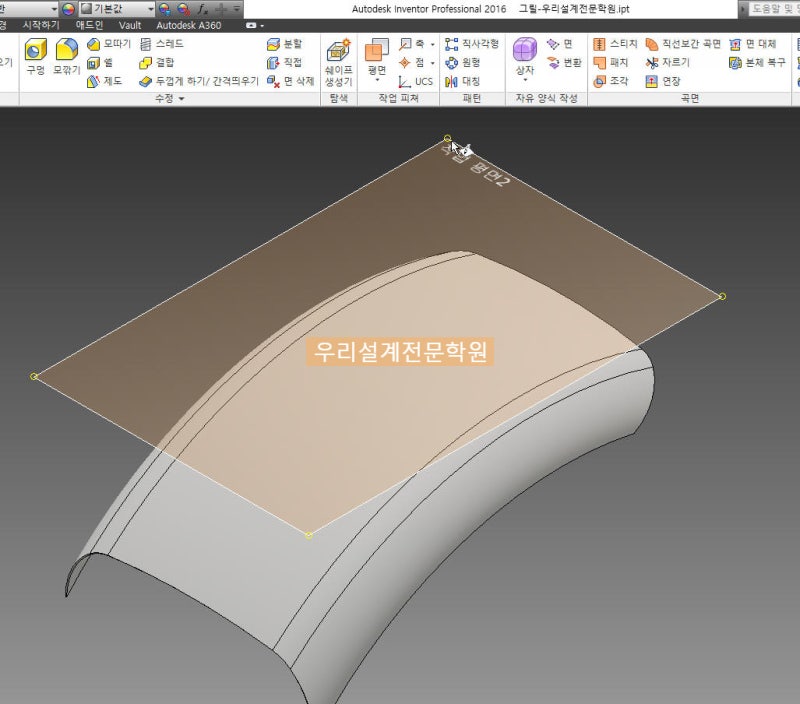Click the top corner handle of the work plane
Viewport: 800px width, 704px height.
[447, 138]
